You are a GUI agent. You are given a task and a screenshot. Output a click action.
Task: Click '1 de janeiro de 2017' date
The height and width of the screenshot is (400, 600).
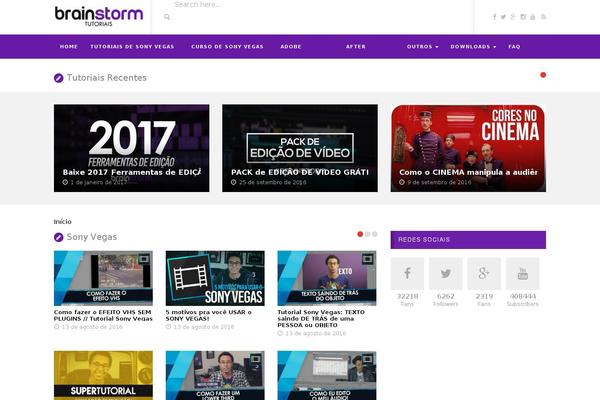[99, 183]
